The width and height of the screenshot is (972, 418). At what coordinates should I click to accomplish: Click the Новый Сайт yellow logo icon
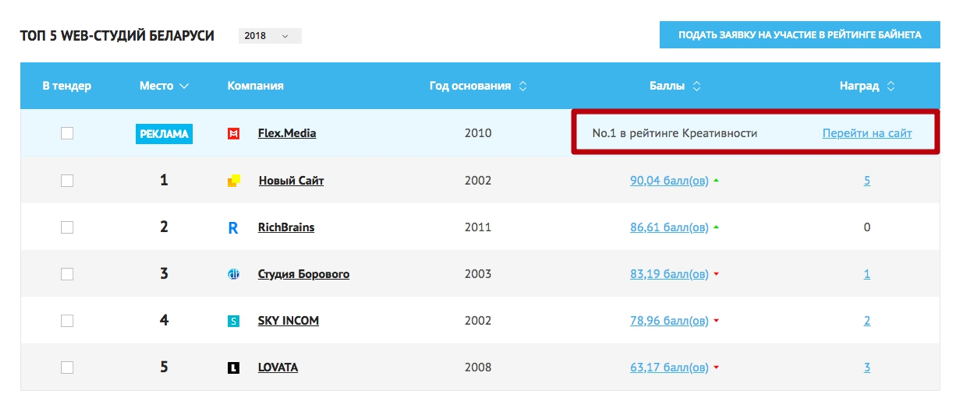pos(233,180)
